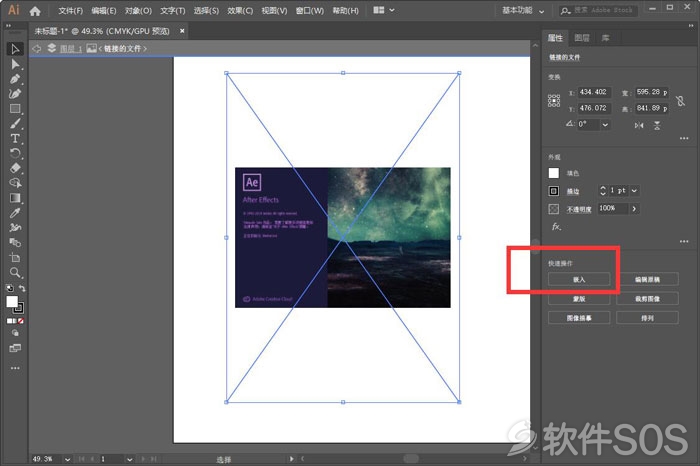This screenshot has width=700, height=466.
Task: Expand the opacity 100% arrow
Action: (634, 208)
